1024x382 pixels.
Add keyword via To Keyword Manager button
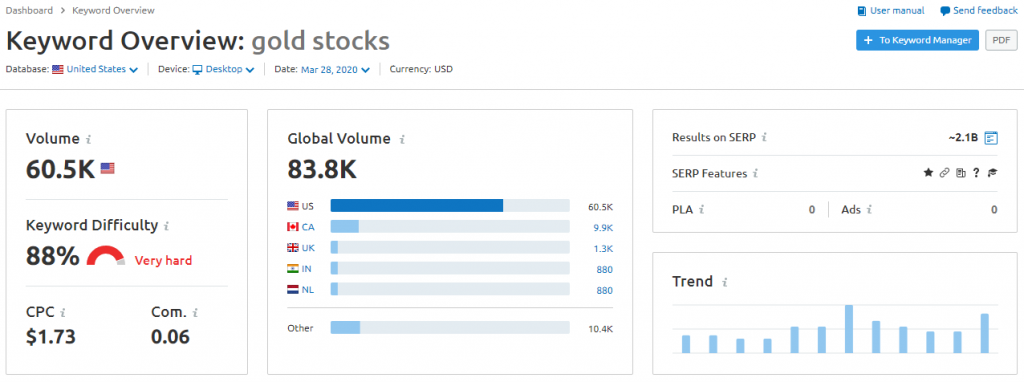click(x=917, y=40)
